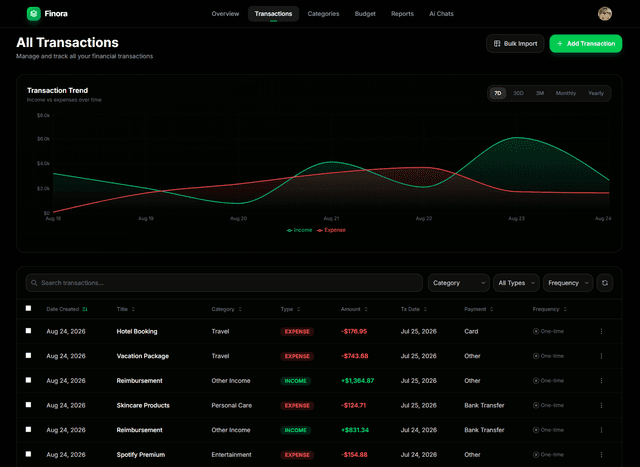
Task: Click the refresh filters icon button
Action: pos(604,283)
